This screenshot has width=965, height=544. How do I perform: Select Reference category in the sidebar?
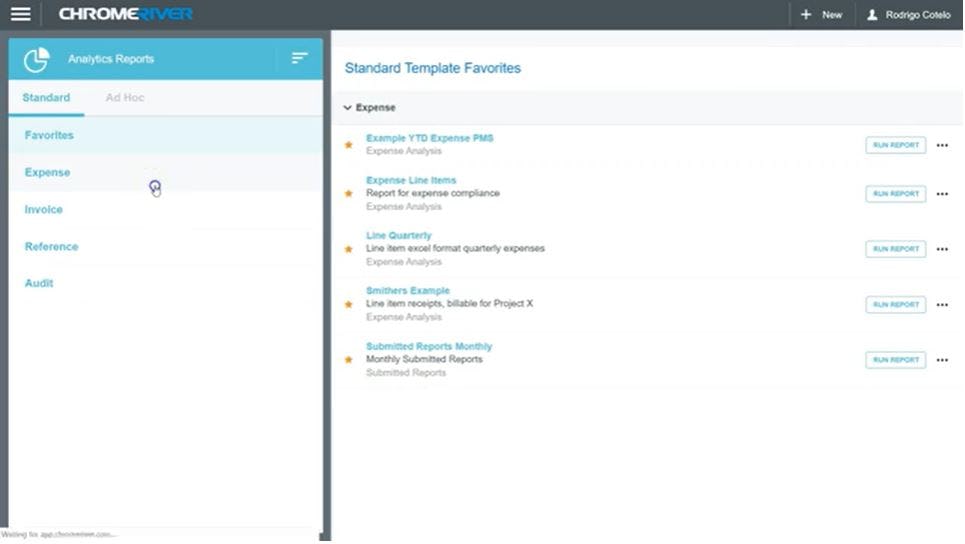[166, 246]
